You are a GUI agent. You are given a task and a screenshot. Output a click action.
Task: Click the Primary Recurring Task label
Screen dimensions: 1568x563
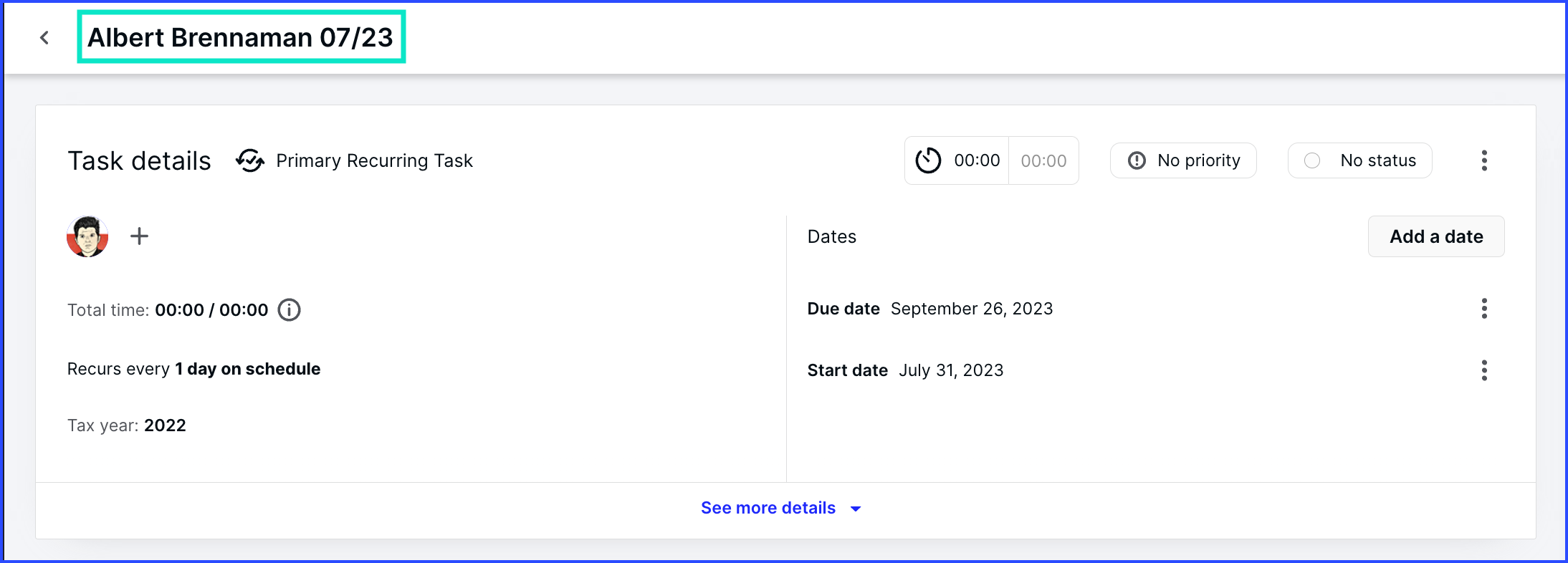click(x=374, y=160)
